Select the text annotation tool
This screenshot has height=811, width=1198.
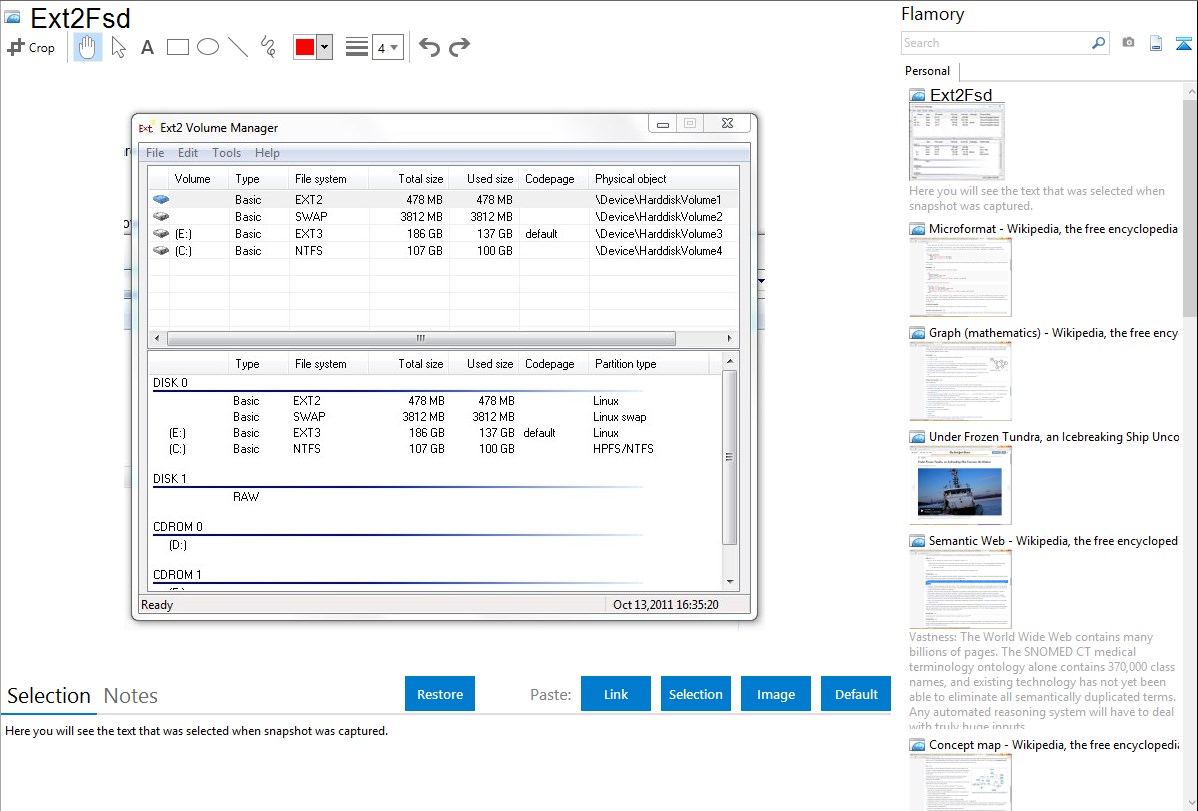(147, 47)
